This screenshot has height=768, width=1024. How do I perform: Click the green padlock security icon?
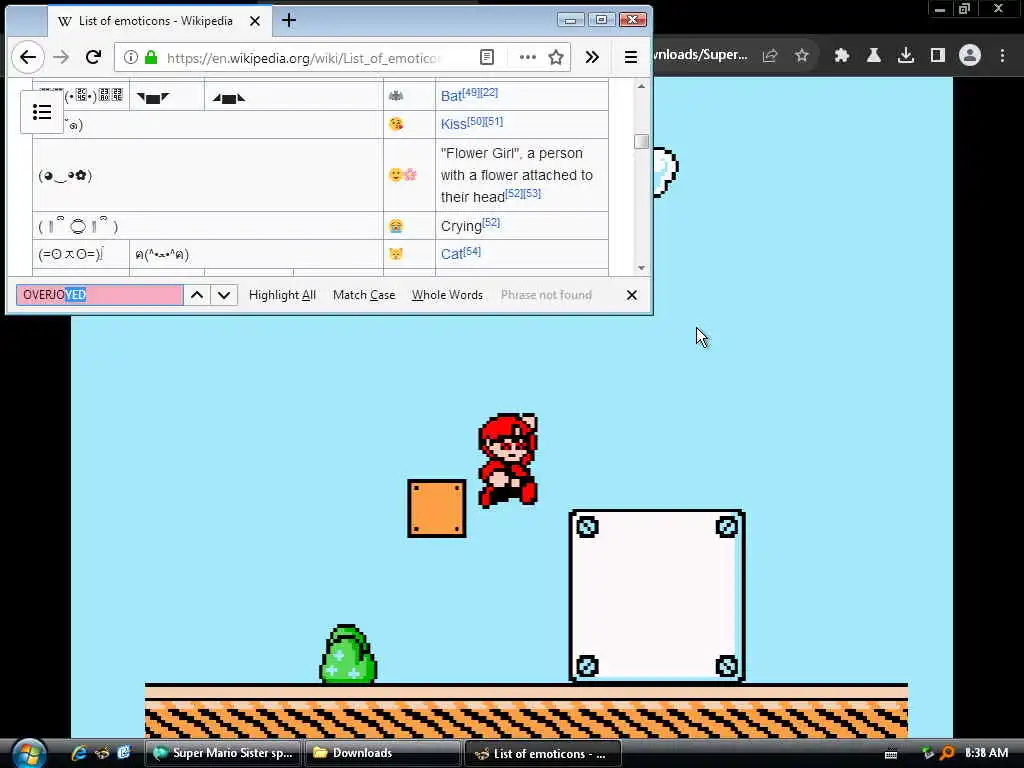point(151,57)
